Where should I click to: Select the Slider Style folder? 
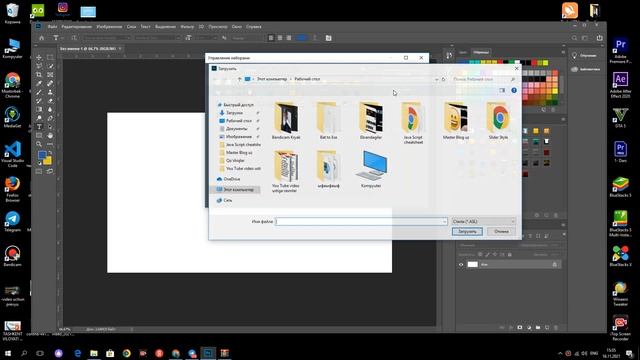(x=498, y=121)
